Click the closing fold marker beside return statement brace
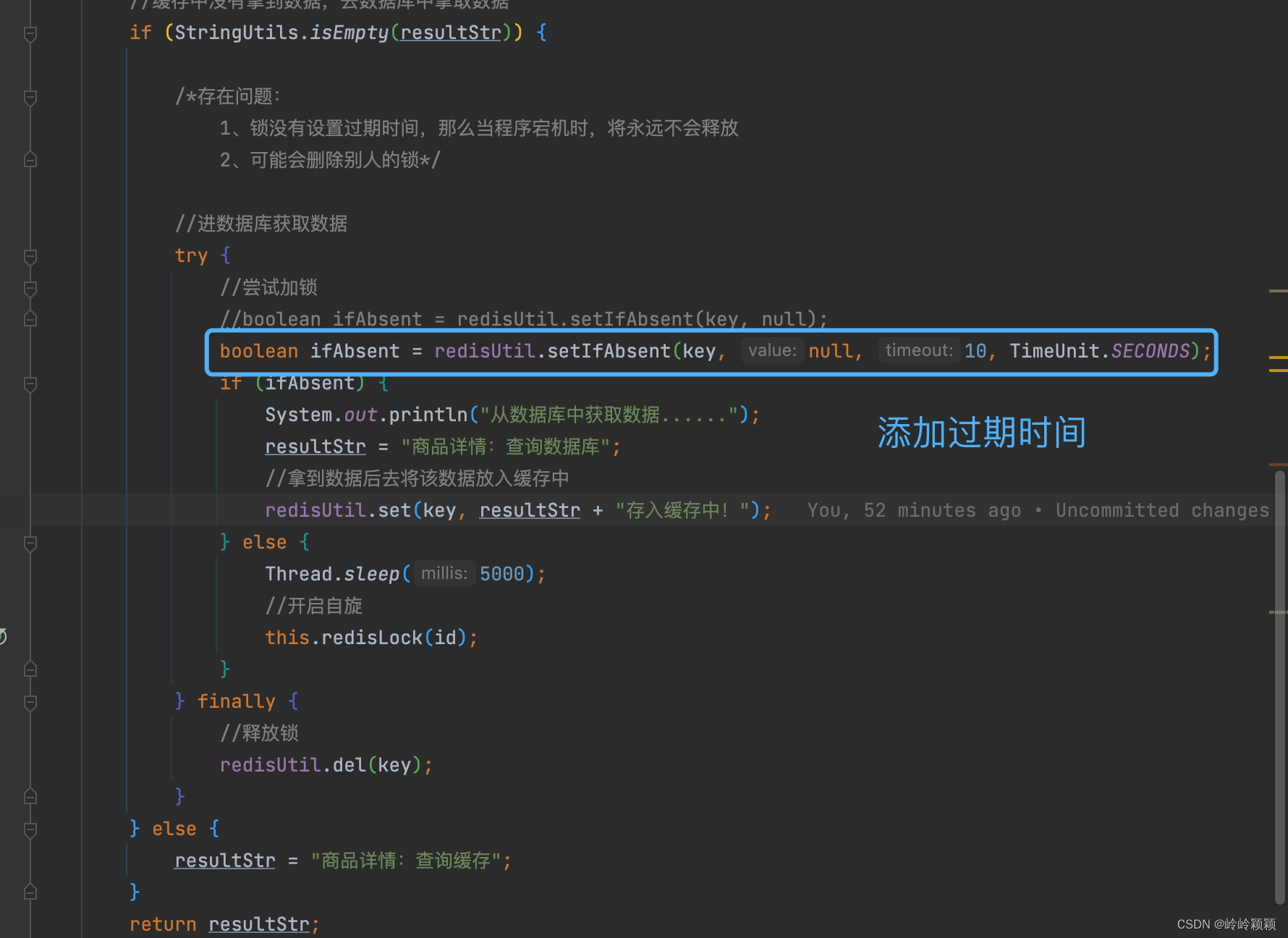1288x938 pixels. pos(30,892)
